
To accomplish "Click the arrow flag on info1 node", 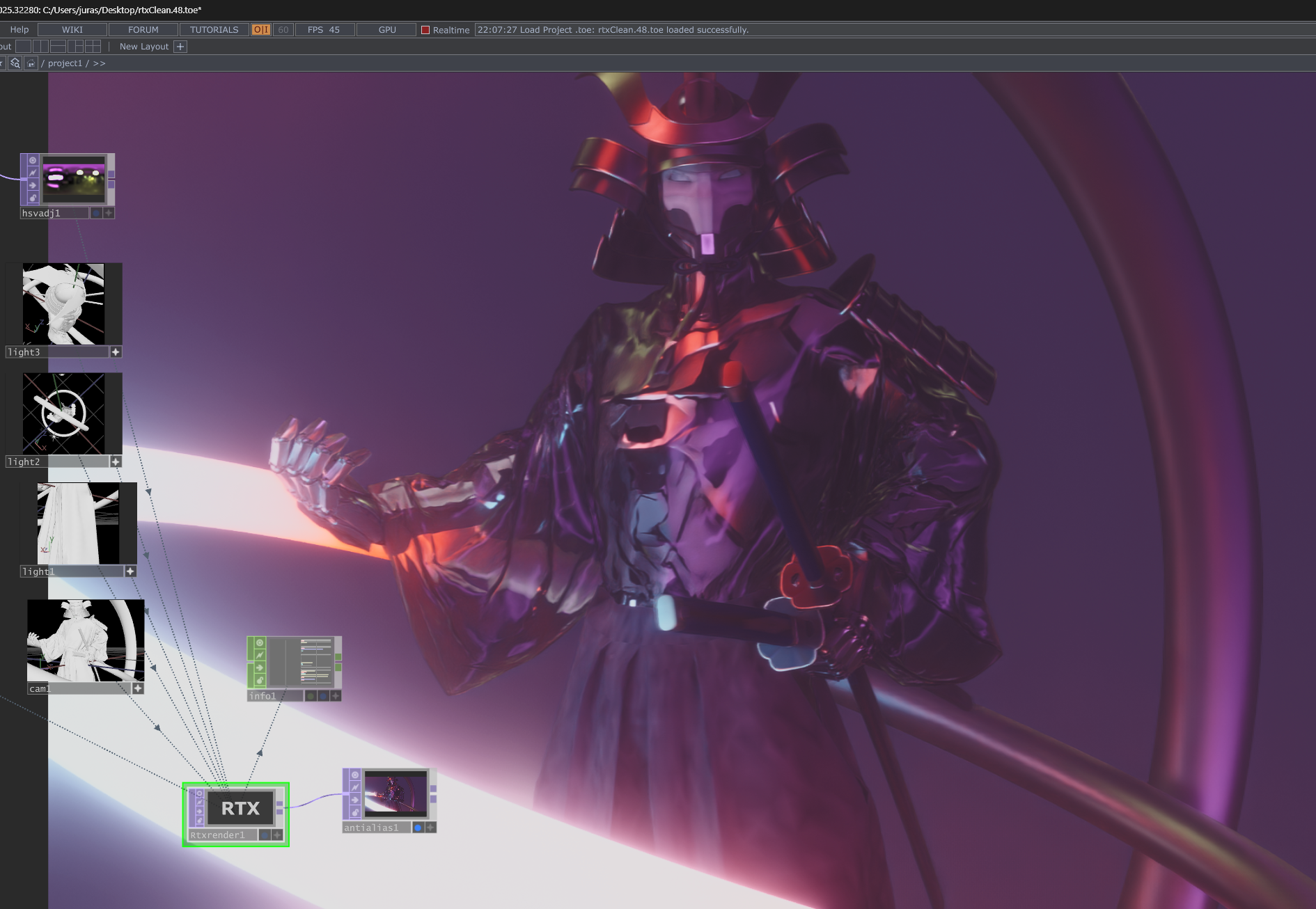I will tap(260, 667).
